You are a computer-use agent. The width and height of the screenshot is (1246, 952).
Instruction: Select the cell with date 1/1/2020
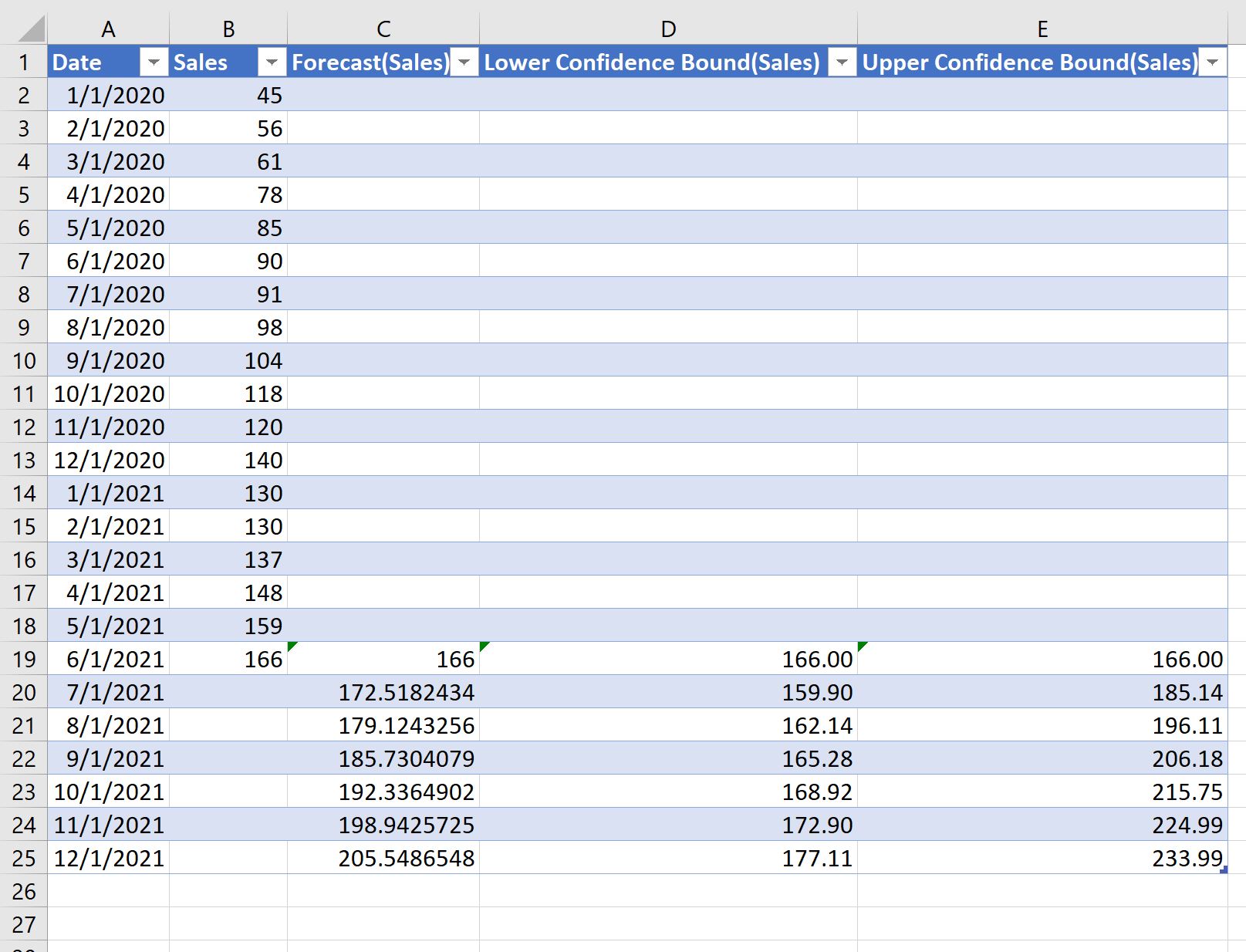[x=108, y=96]
